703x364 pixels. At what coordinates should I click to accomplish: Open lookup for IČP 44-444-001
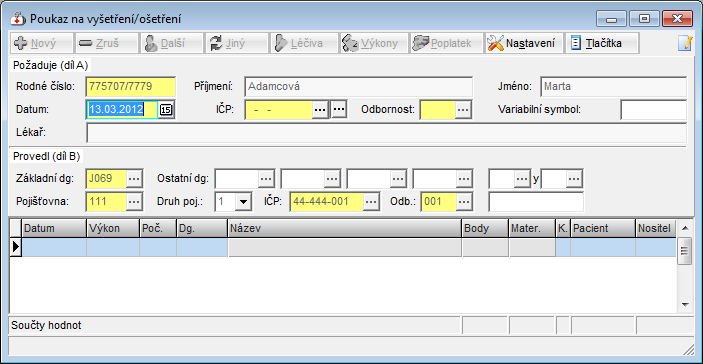click(x=371, y=202)
